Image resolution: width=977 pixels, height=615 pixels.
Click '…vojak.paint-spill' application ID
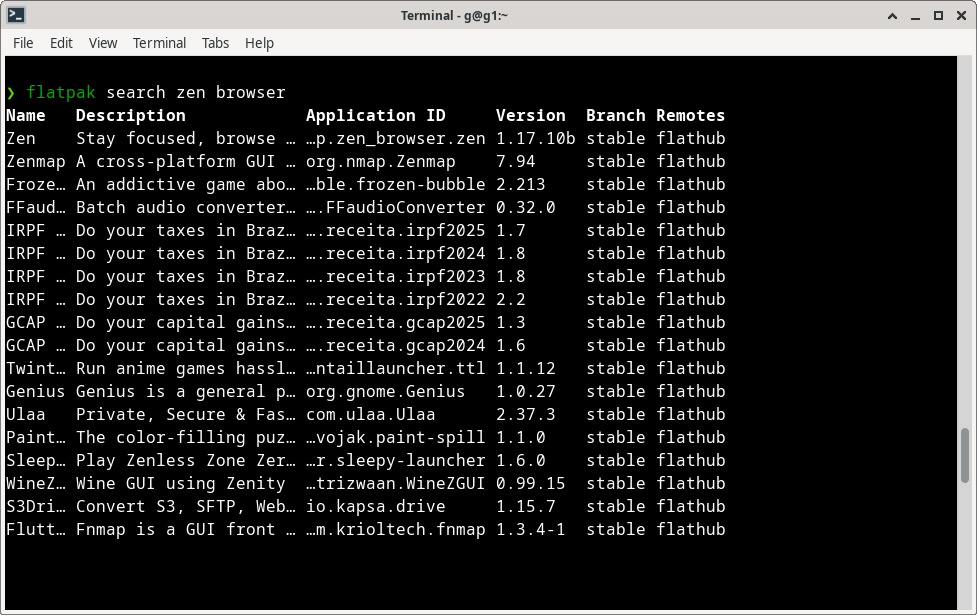click(x=396, y=438)
